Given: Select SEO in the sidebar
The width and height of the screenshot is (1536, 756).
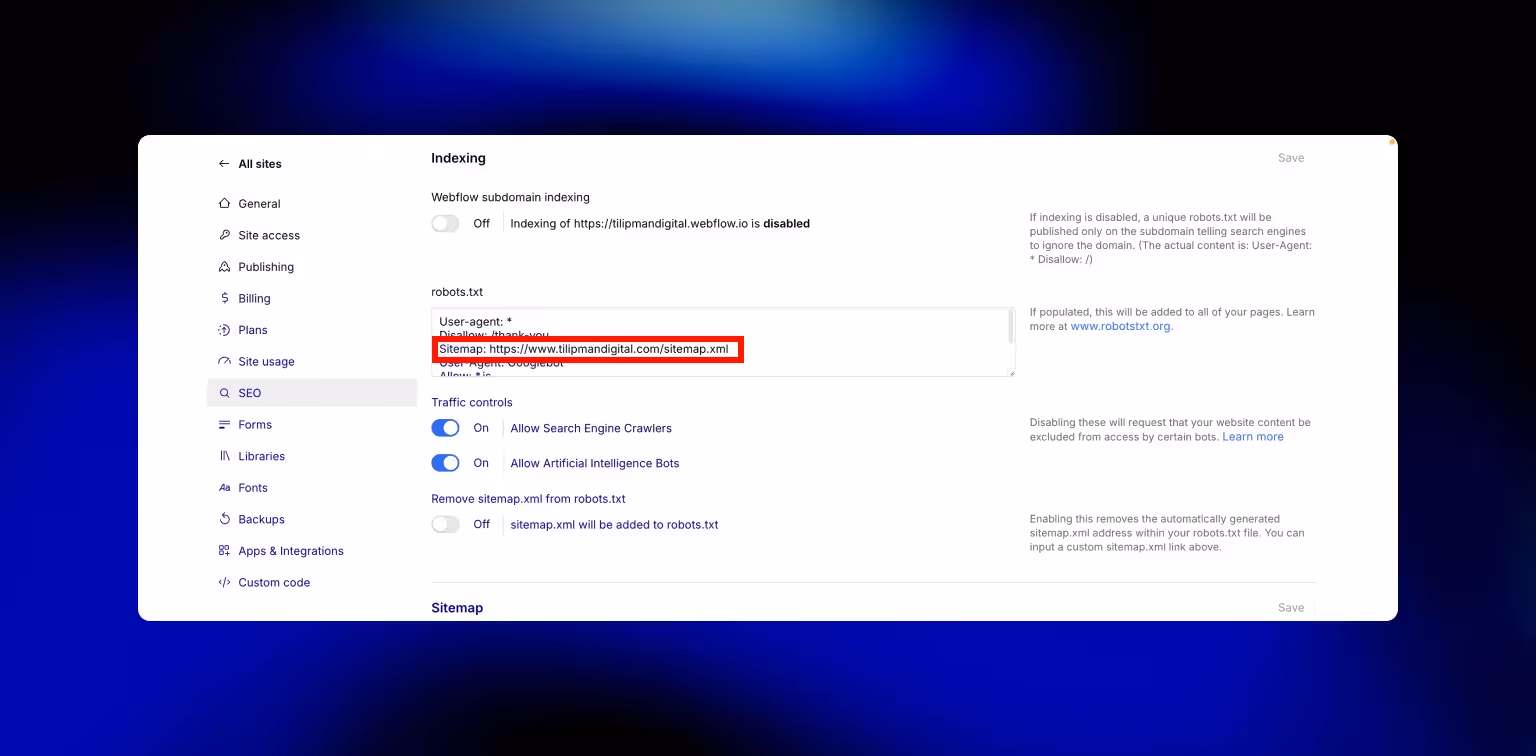Looking at the screenshot, I should [x=311, y=393].
